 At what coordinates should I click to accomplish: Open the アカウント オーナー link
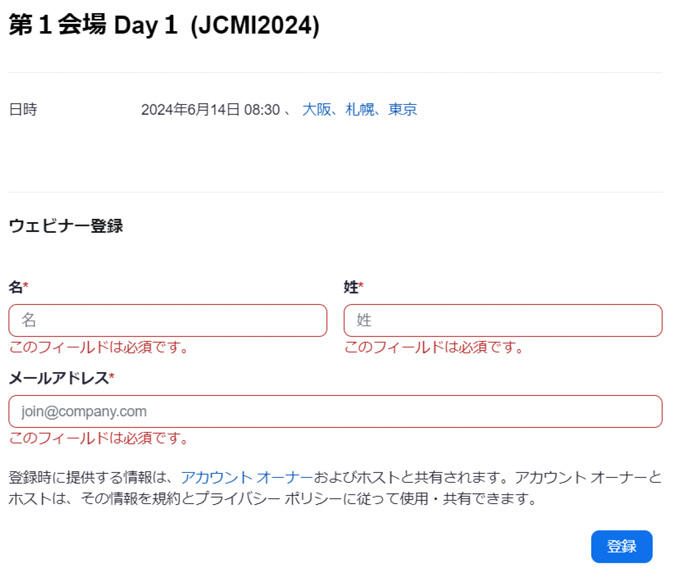tap(240, 477)
